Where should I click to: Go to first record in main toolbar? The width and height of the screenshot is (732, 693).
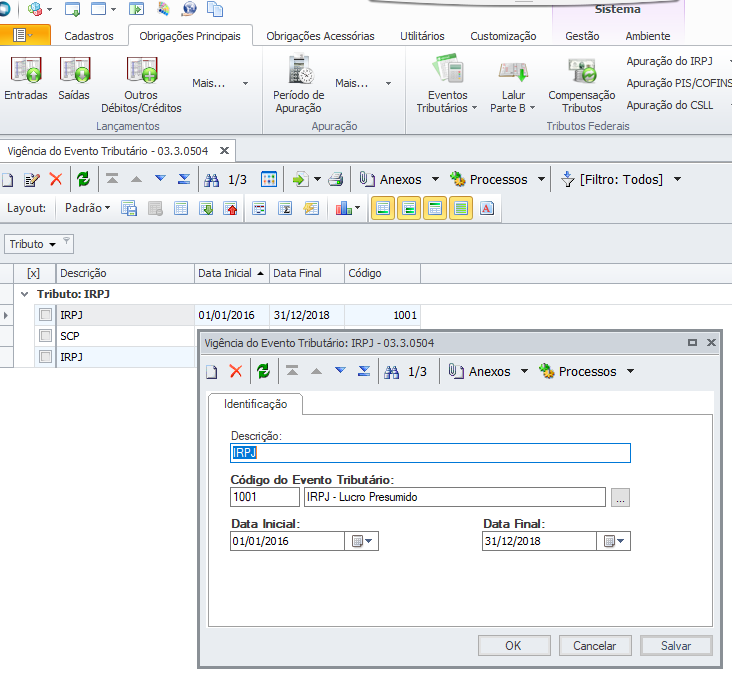click(x=112, y=179)
